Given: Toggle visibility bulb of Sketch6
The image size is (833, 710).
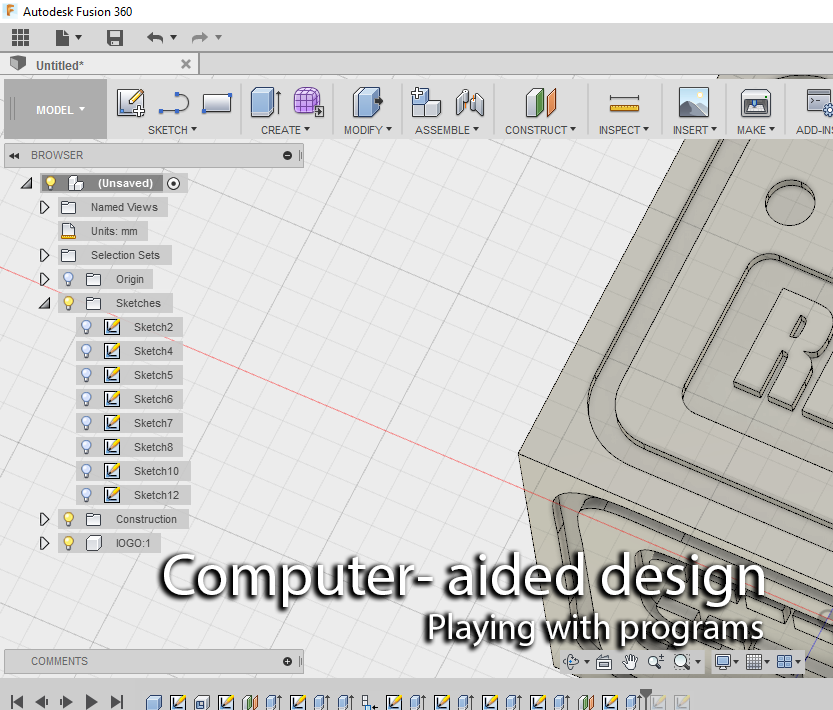Looking at the screenshot, I should pyautogui.click(x=86, y=399).
